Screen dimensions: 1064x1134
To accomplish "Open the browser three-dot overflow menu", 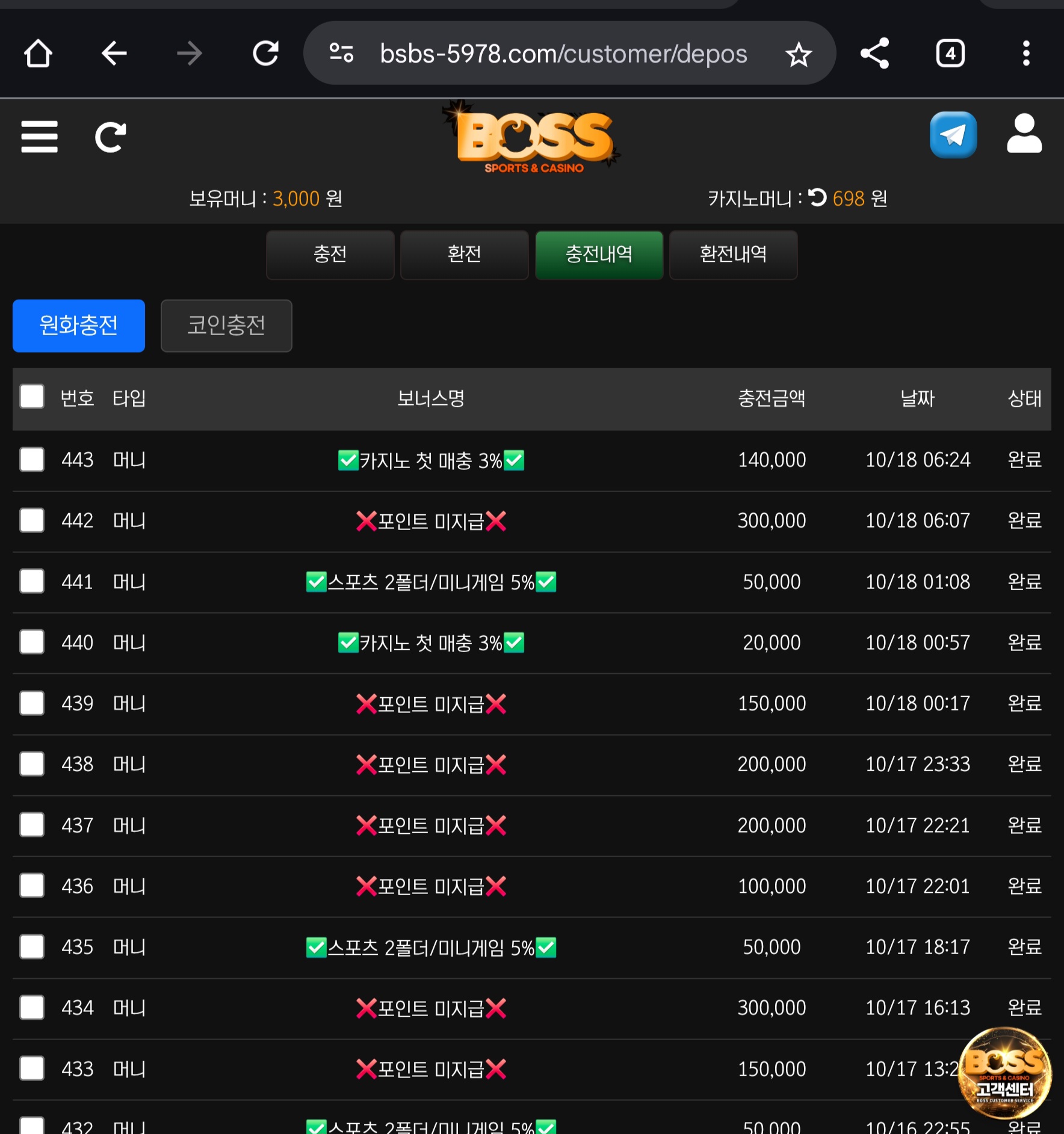I will pos(1026,54).
